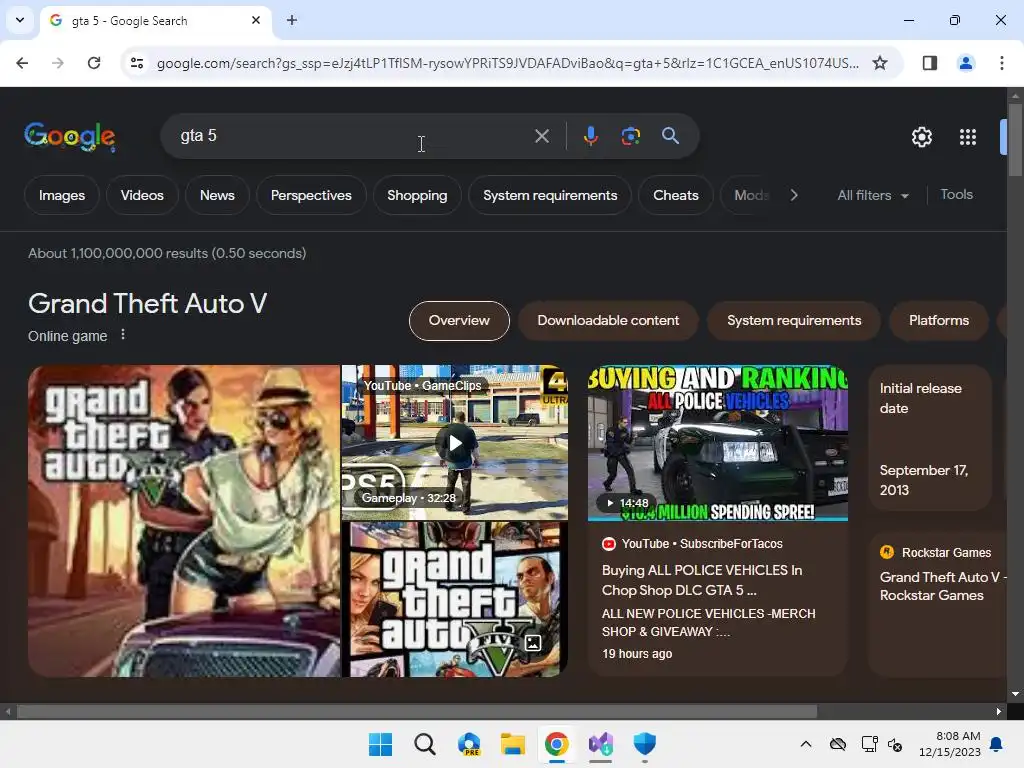Open the Initial release date card
1024x768 pixels.
[930, 438]
